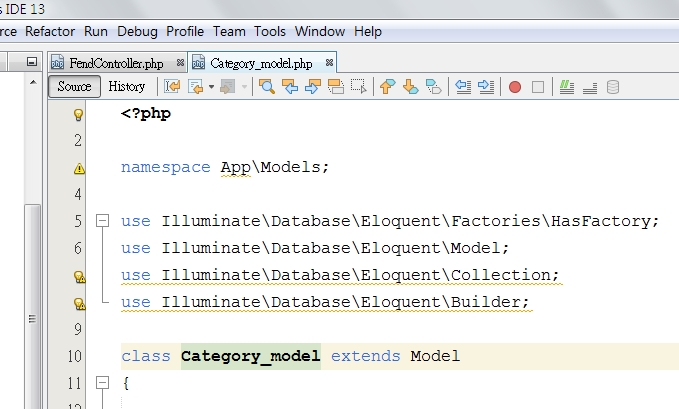This screenshot has width=679, height=409.
Task: Open the Tools menu
Action: coord(270,32)
